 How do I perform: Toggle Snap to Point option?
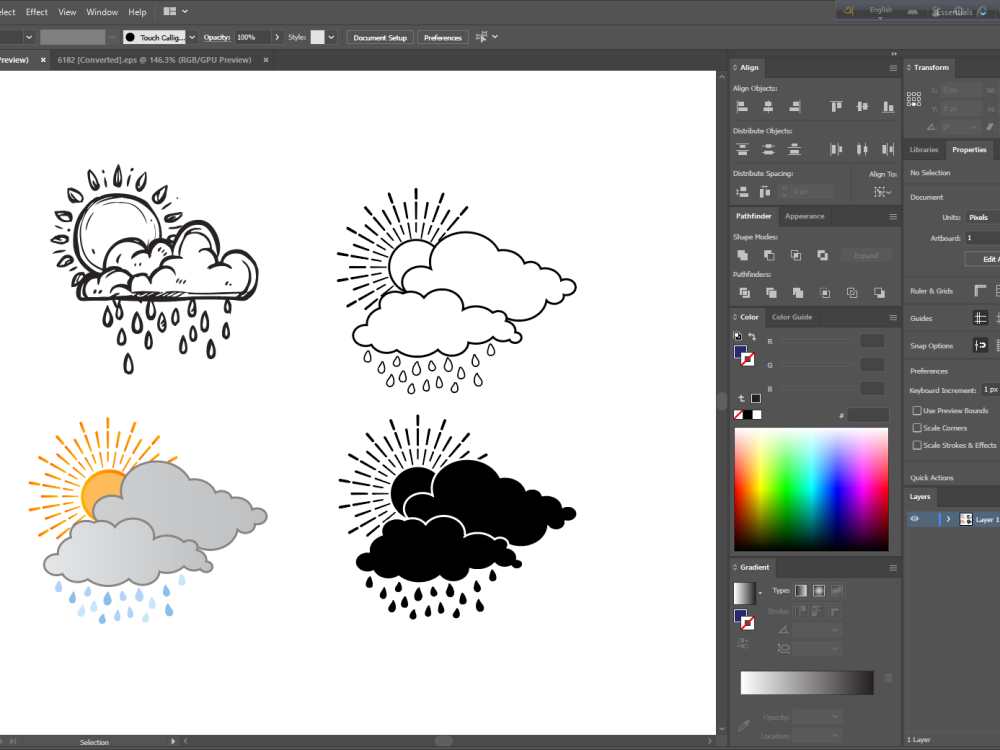(x=980, y=346)
